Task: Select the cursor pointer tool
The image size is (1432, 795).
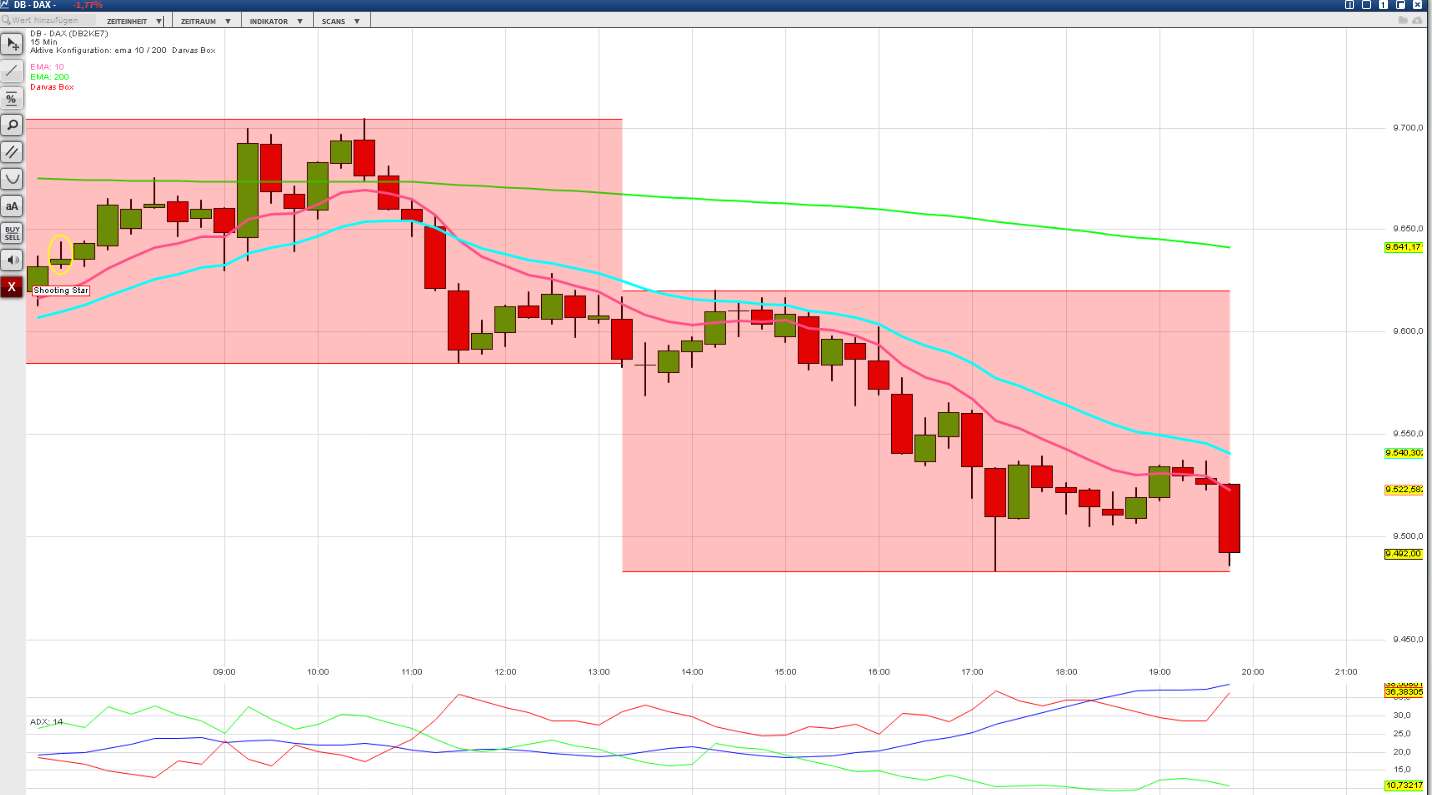Action: pos(12,44)
